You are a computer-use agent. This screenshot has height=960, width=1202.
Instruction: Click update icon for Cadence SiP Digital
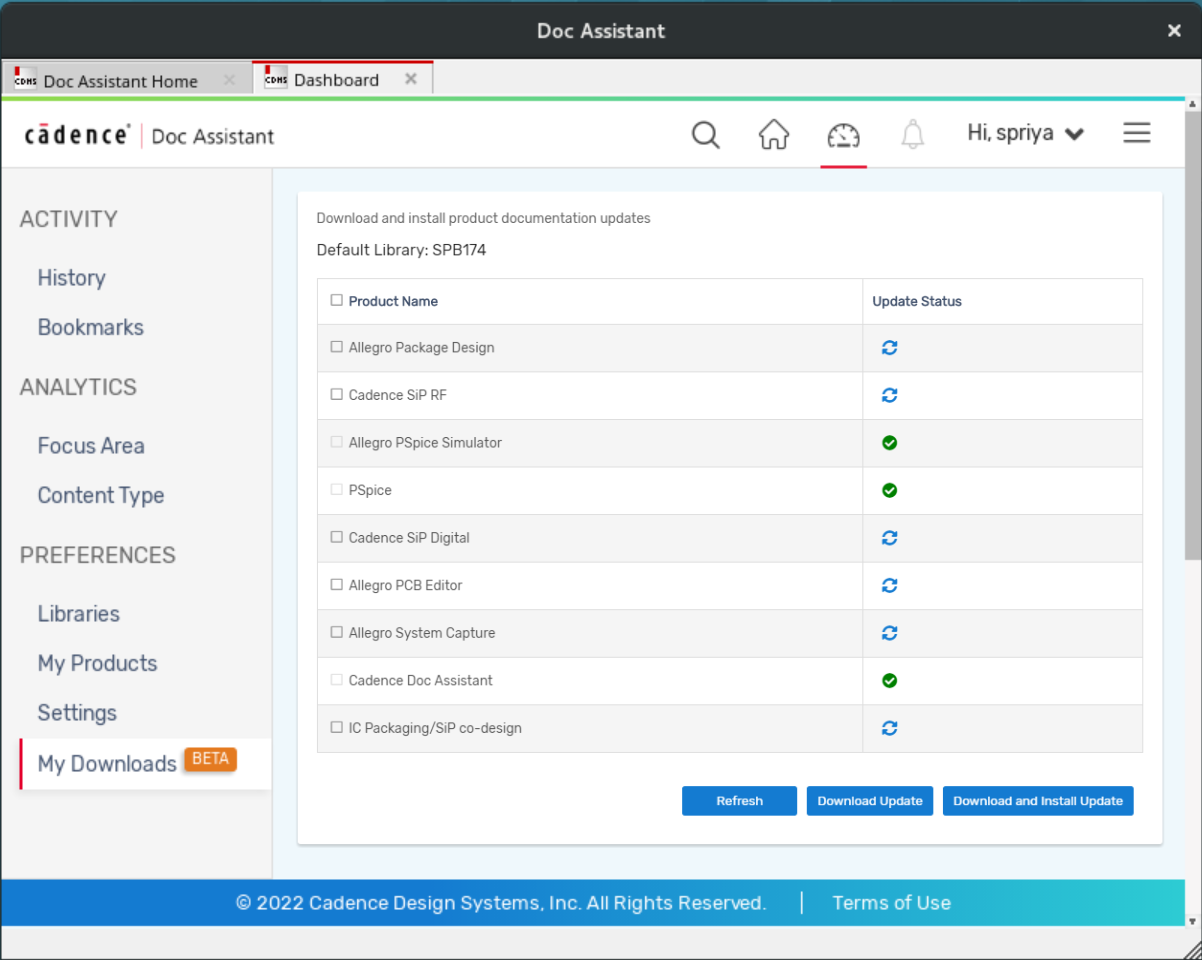point(889,538)
